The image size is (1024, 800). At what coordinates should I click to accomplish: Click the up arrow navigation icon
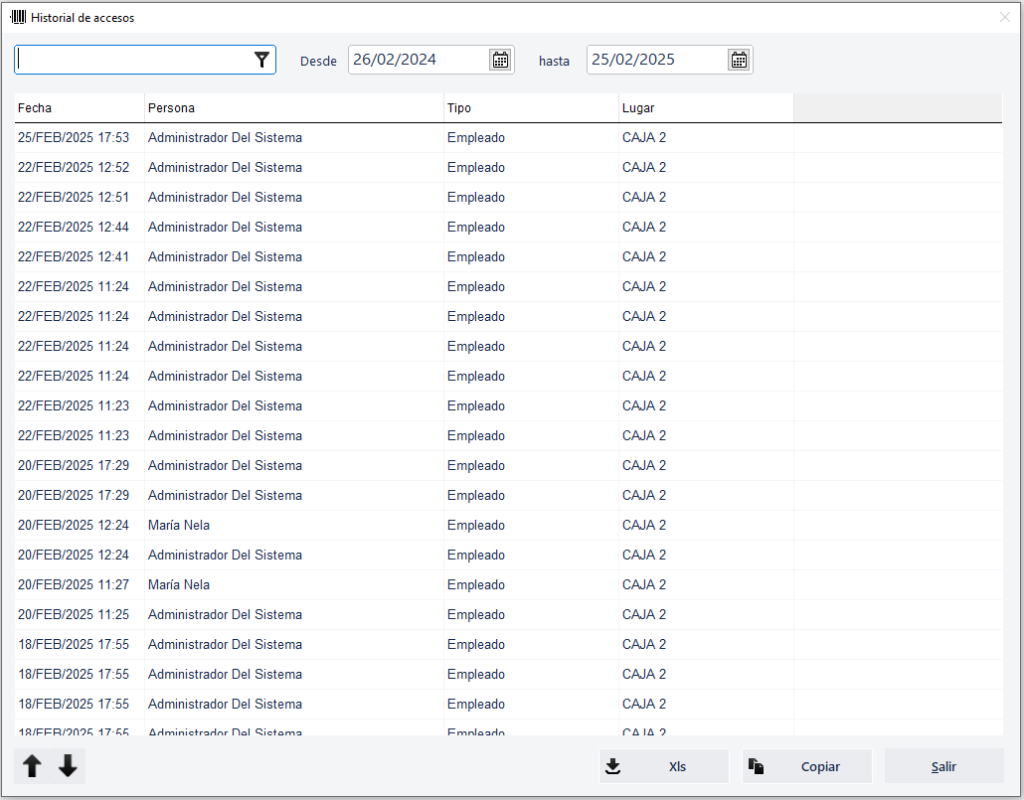coord(32,767)
